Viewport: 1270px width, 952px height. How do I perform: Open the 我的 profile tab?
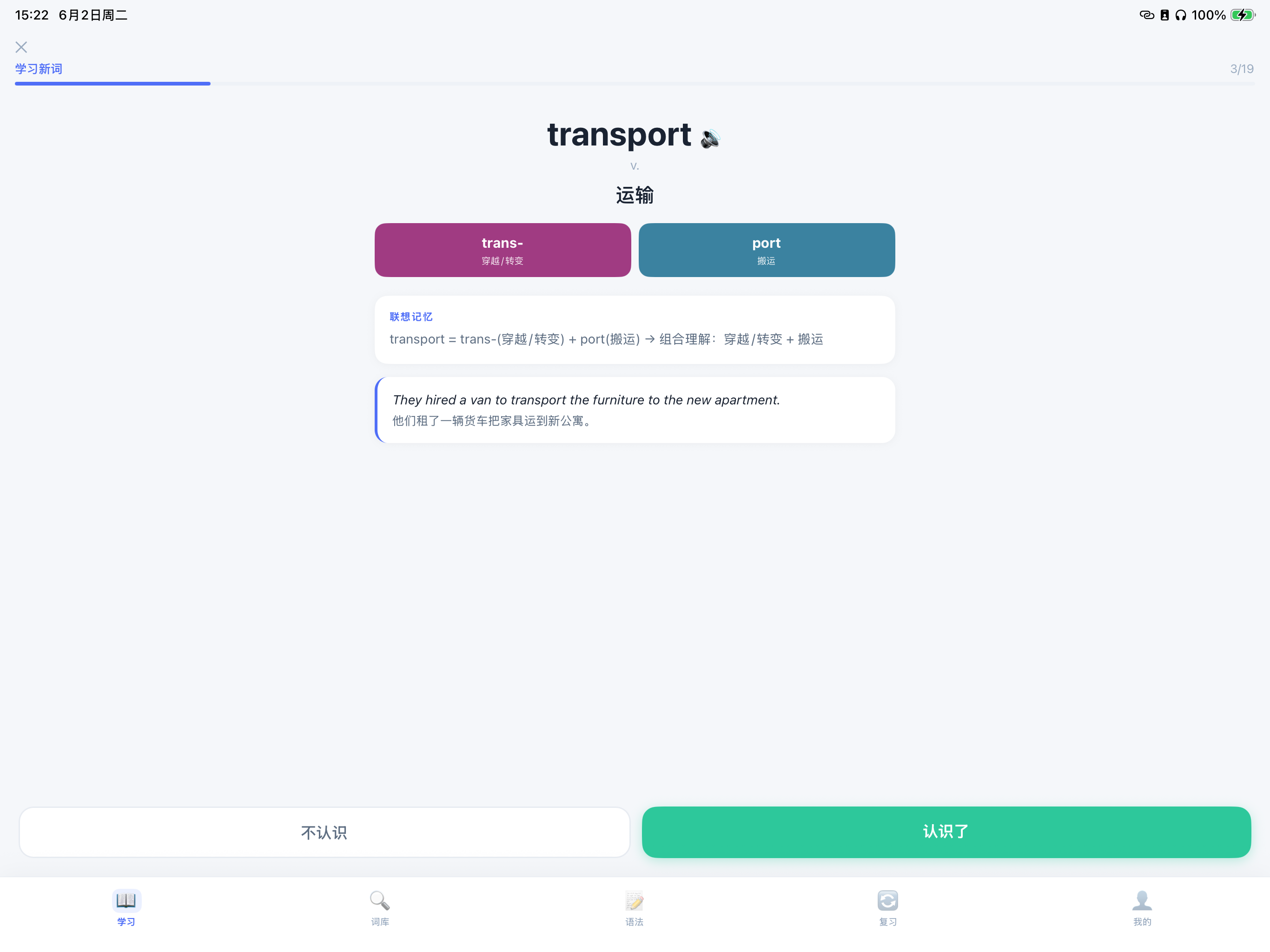(1142, 908)
